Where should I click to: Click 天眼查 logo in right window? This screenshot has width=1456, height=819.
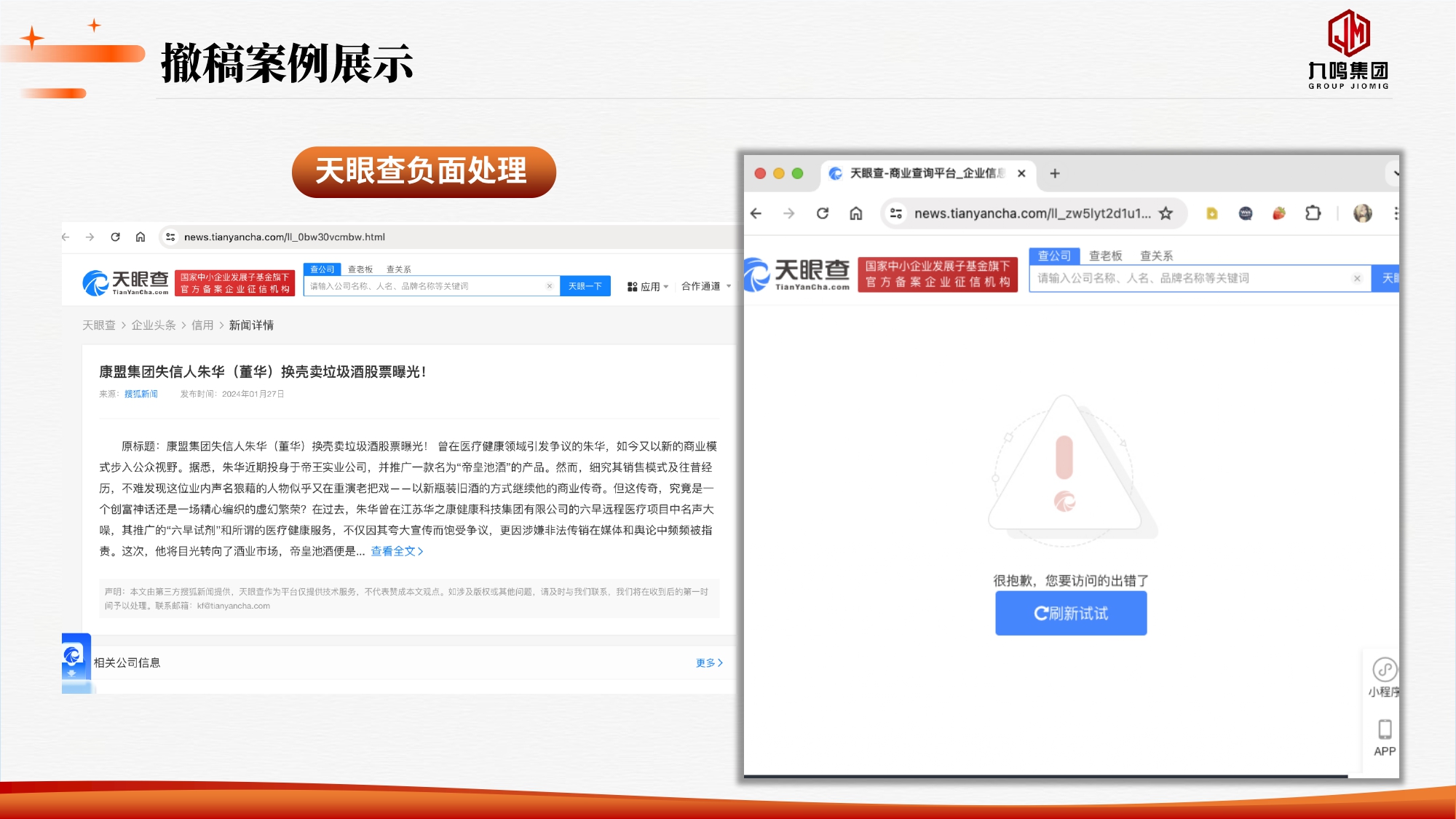[797, 274]
